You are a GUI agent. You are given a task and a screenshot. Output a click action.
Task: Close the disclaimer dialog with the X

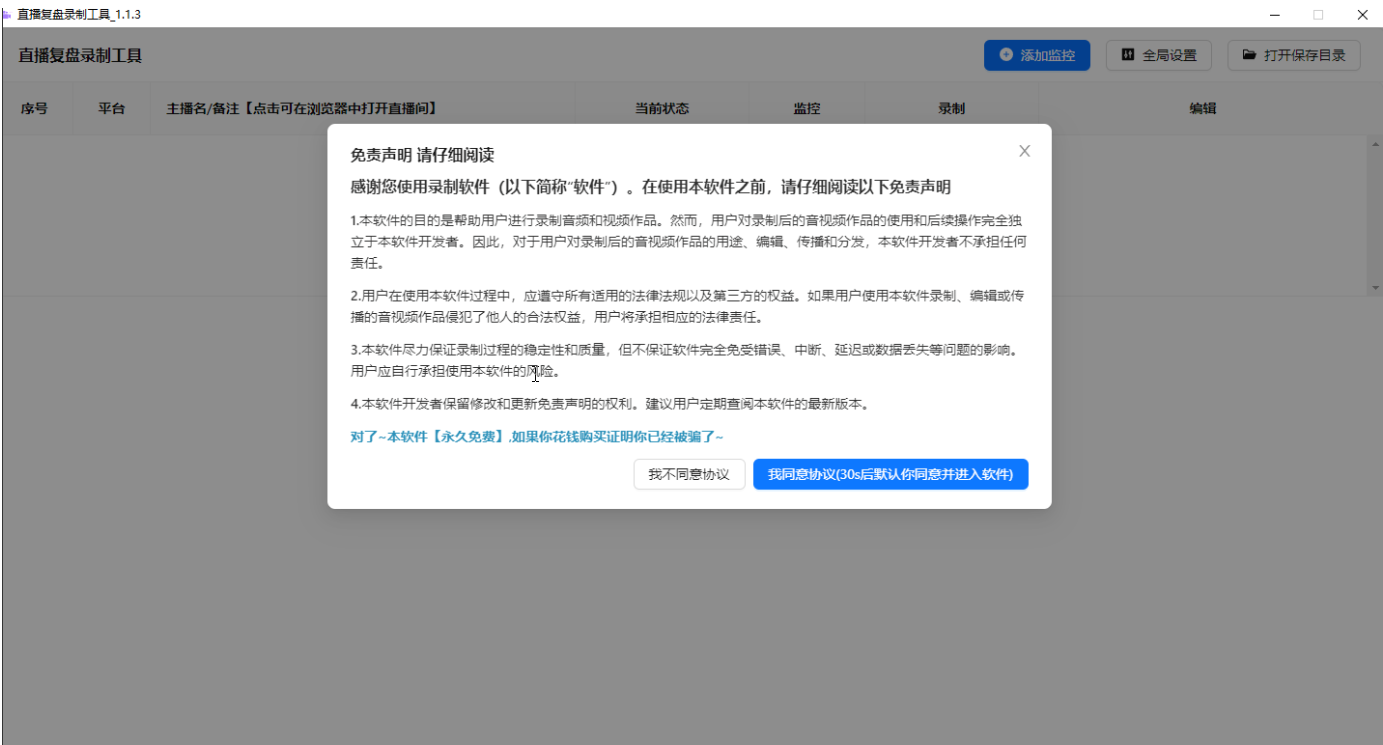point(1024,151)
